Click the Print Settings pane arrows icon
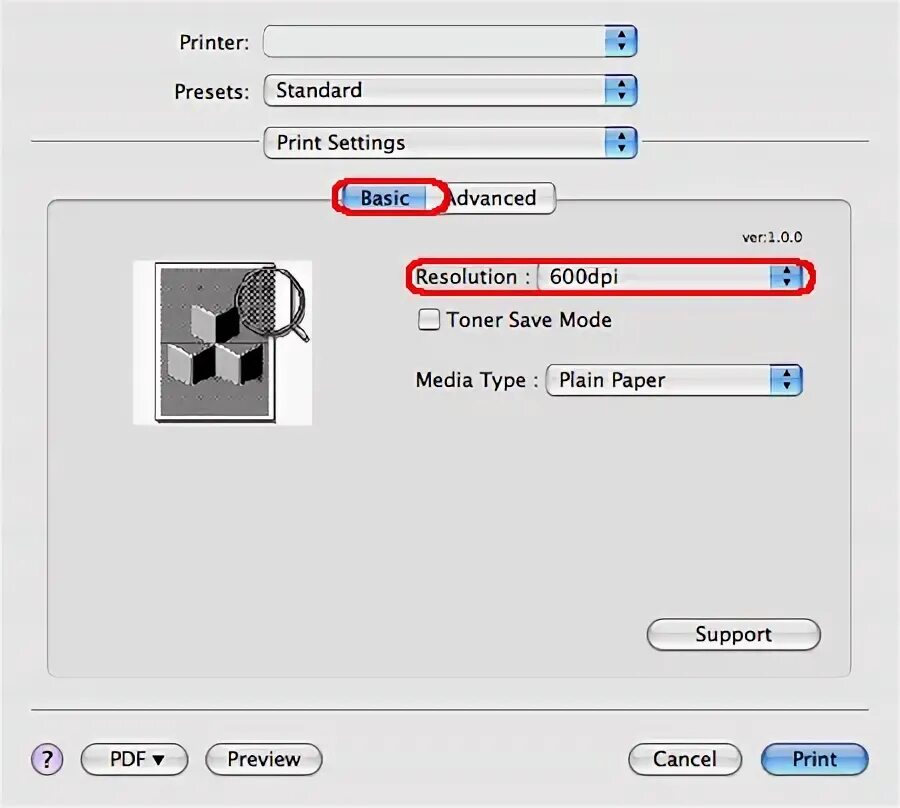The image size is (900, 808). (621, 142)
